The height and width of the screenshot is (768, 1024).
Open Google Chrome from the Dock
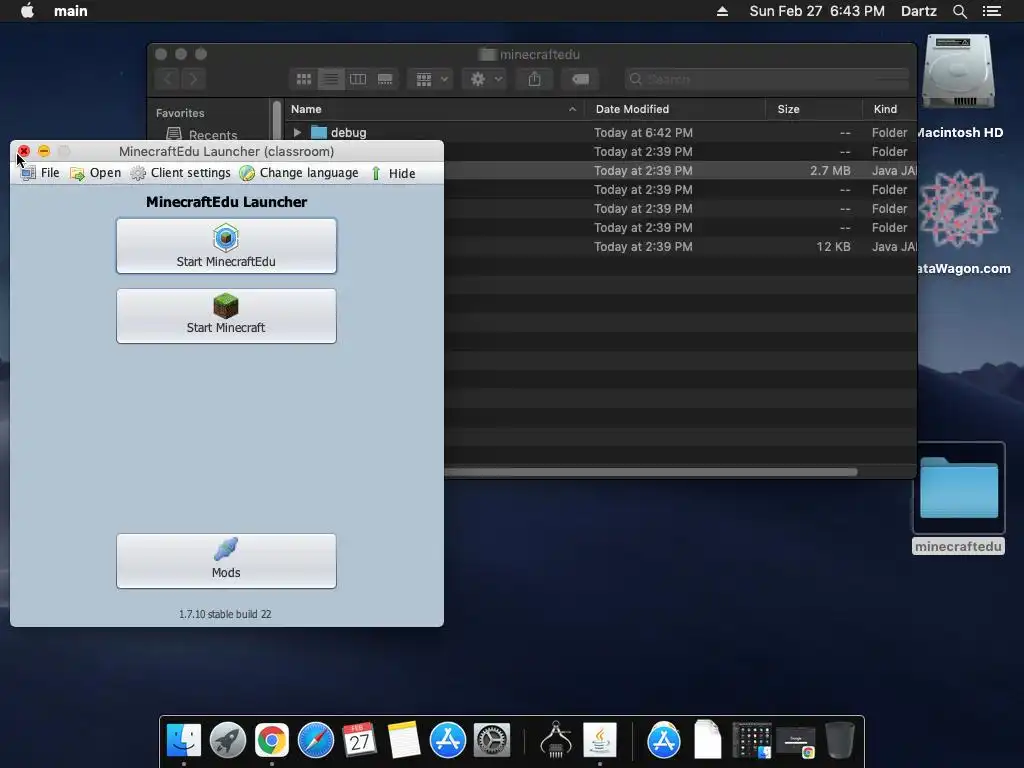point(272,740)
